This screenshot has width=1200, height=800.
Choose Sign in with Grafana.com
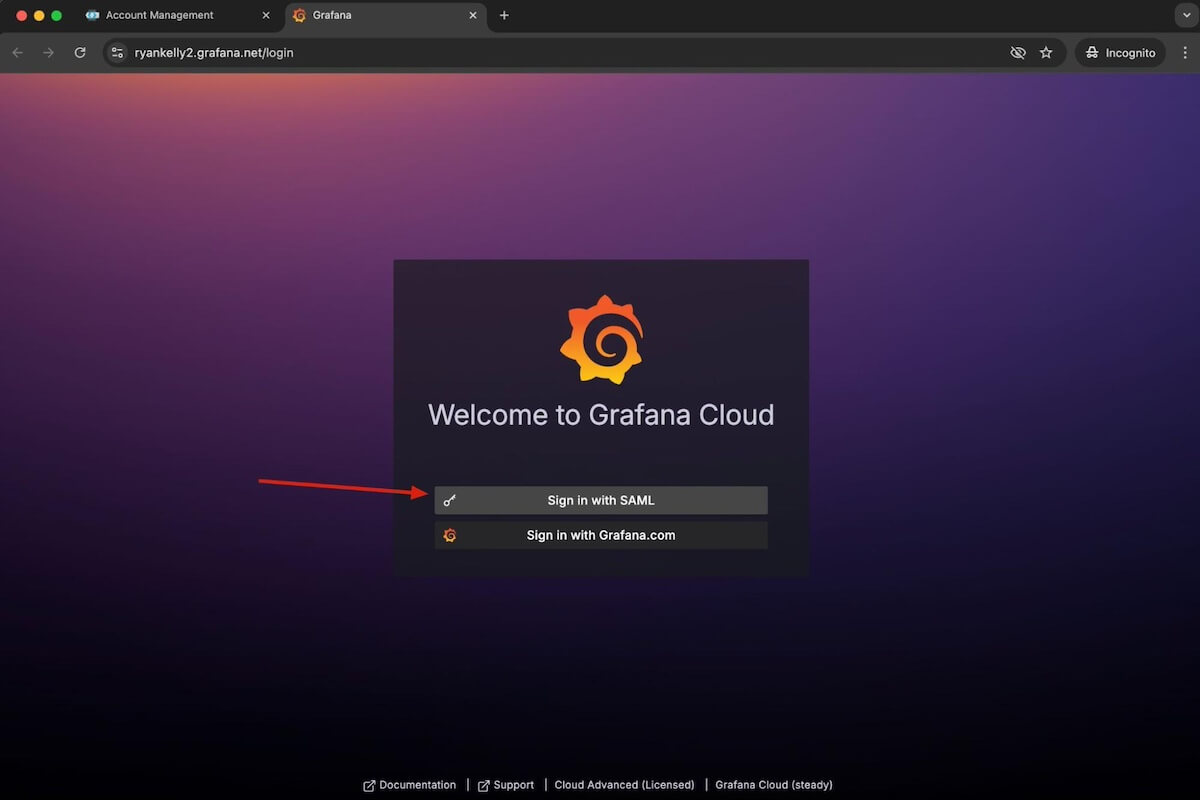pyautogui.click(x=601, y=535)
